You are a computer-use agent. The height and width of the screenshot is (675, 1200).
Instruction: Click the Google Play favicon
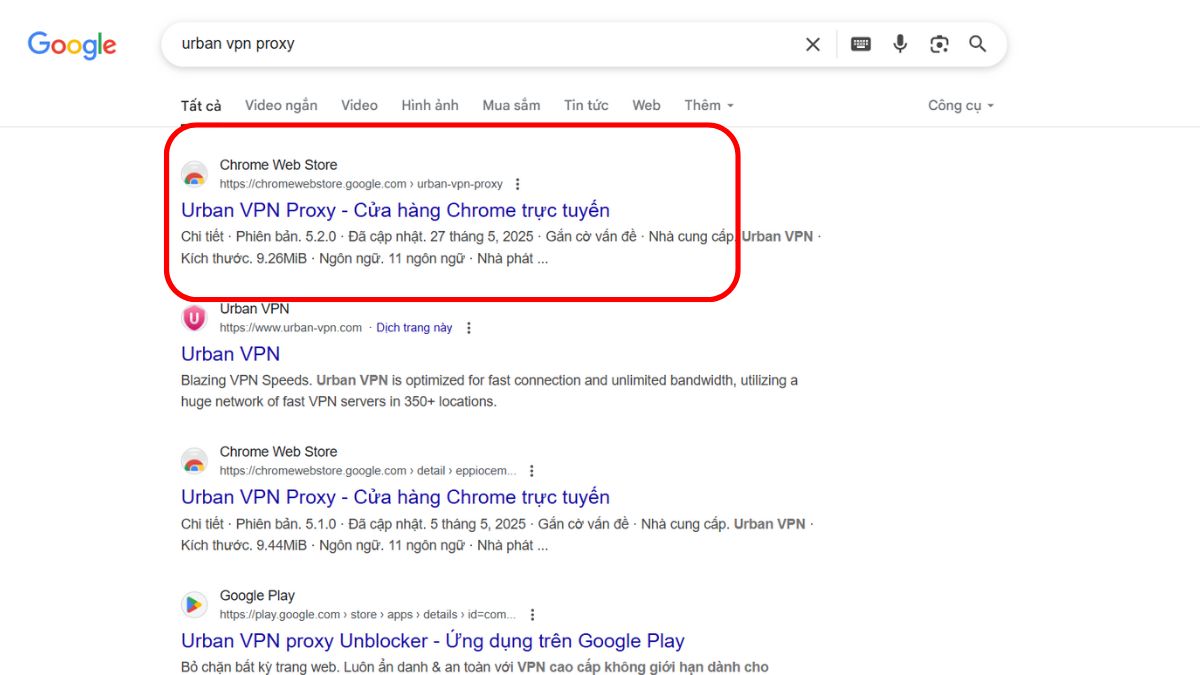(194, 605)
